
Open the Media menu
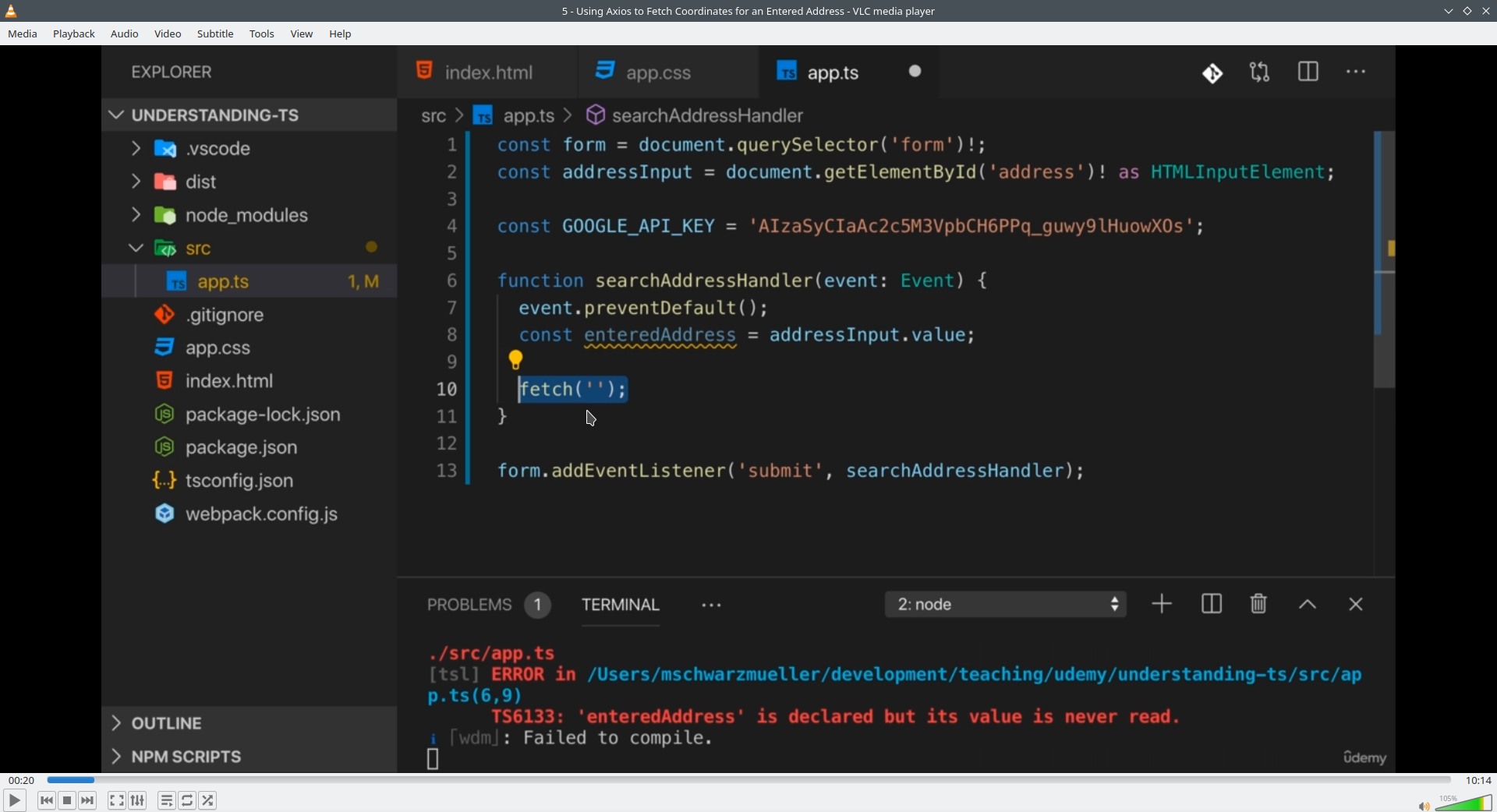click(x=23, y=34)
